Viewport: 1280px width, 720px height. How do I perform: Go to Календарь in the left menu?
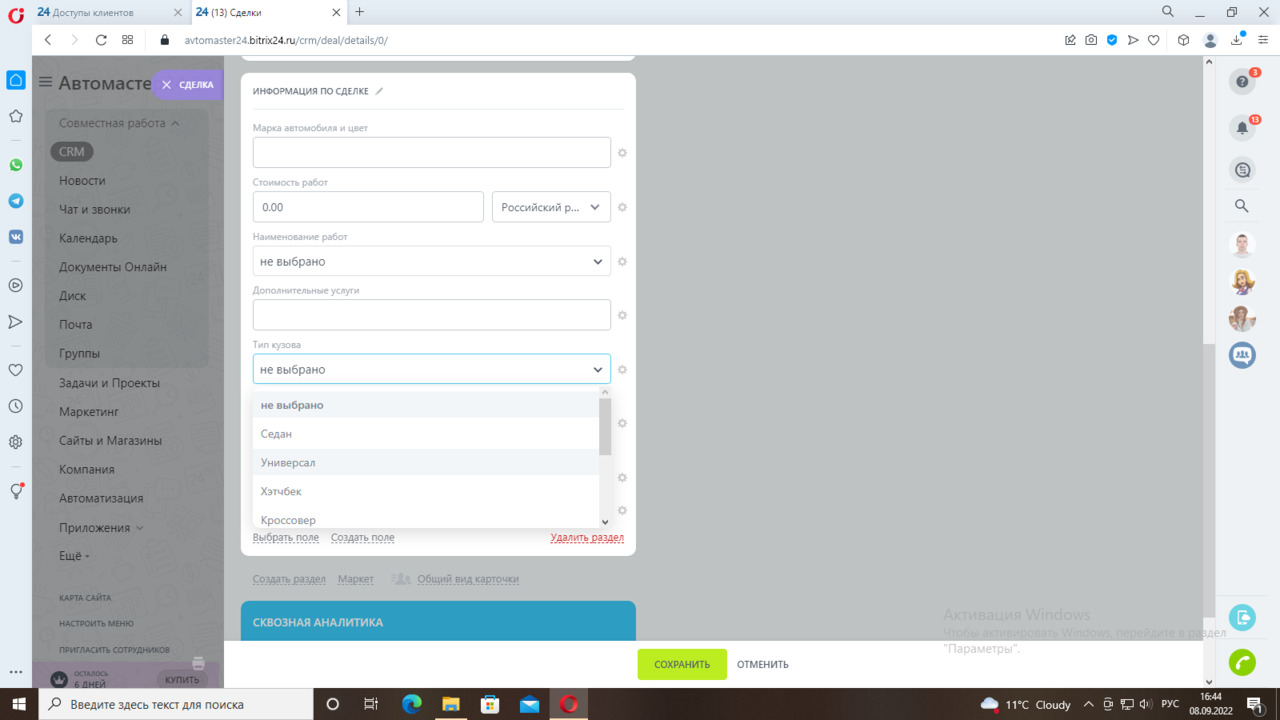tap(88, 239)
